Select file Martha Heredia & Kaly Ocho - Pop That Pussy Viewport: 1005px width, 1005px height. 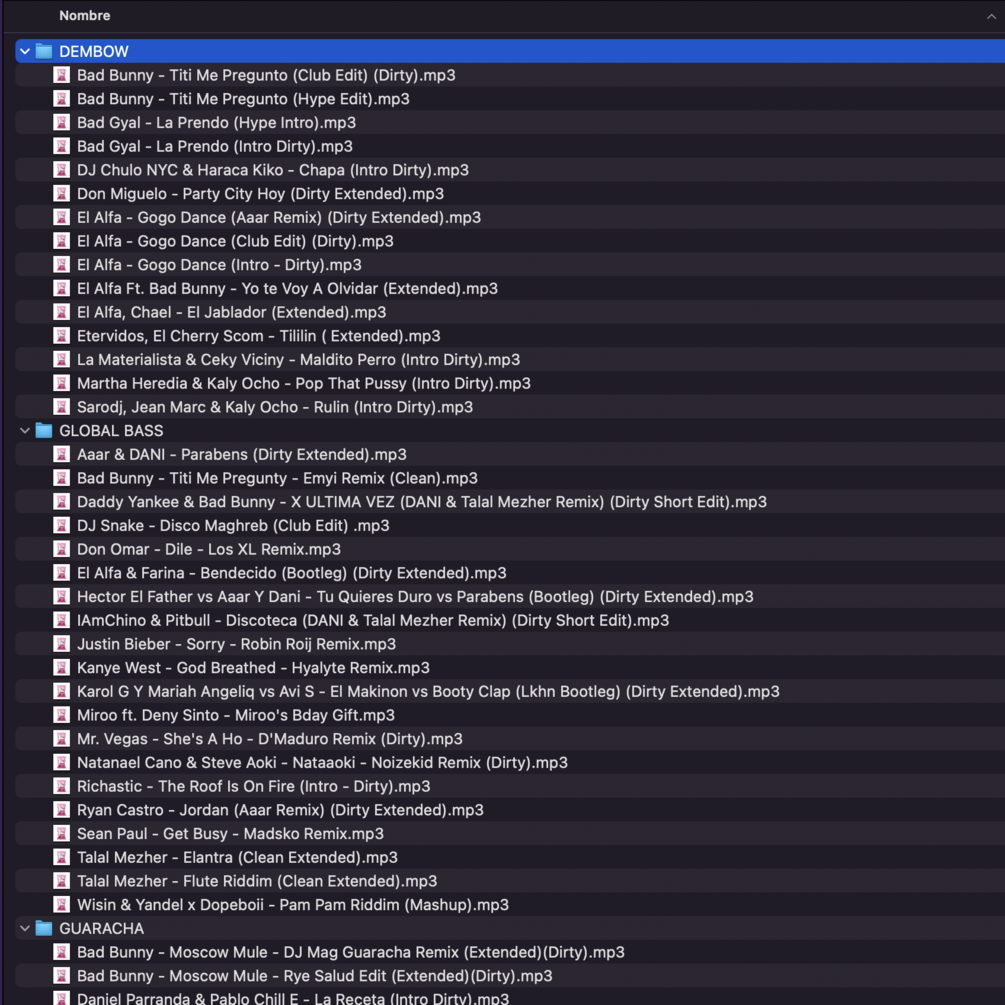point(304,383)
